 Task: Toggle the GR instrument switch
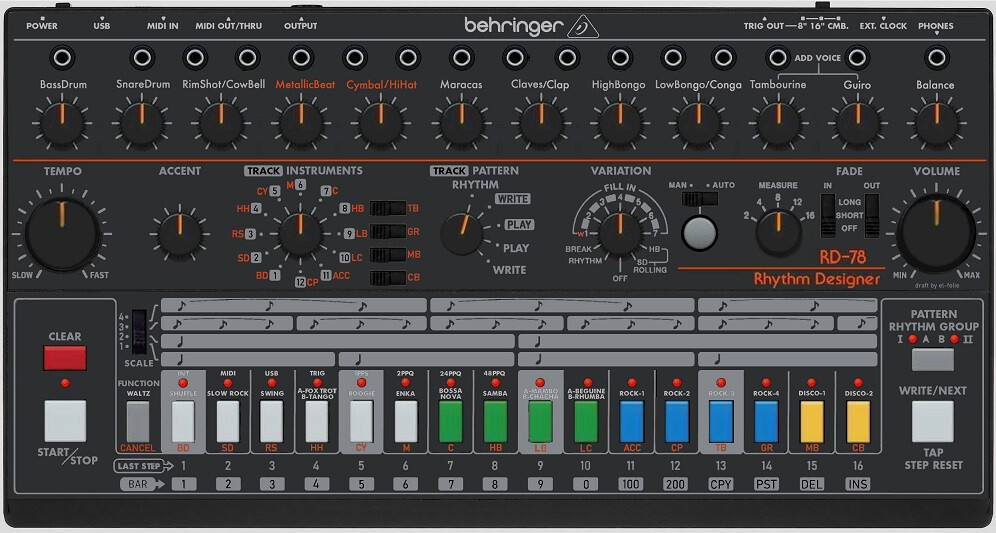pos(388,231)
